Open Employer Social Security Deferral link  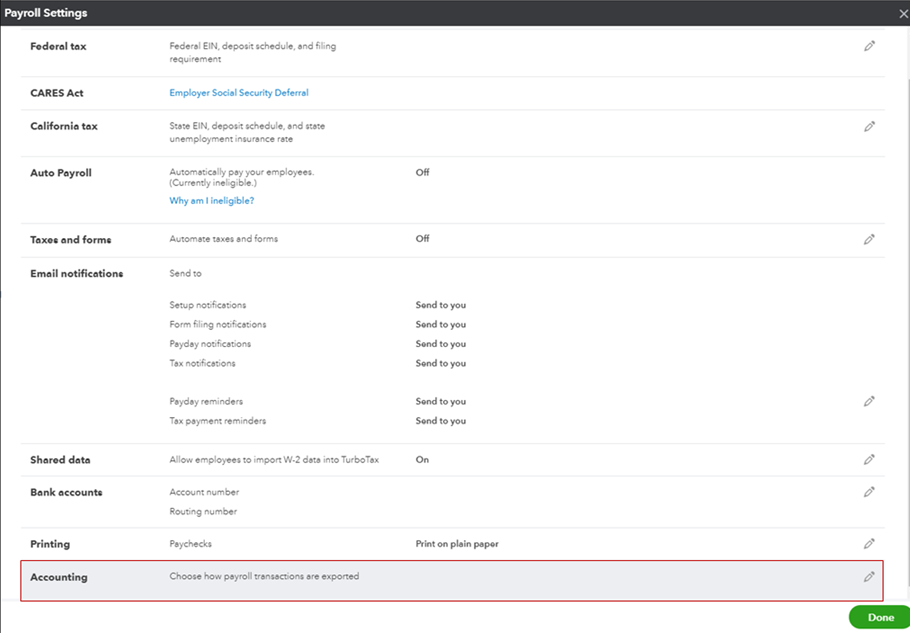(x=239, y=93)
